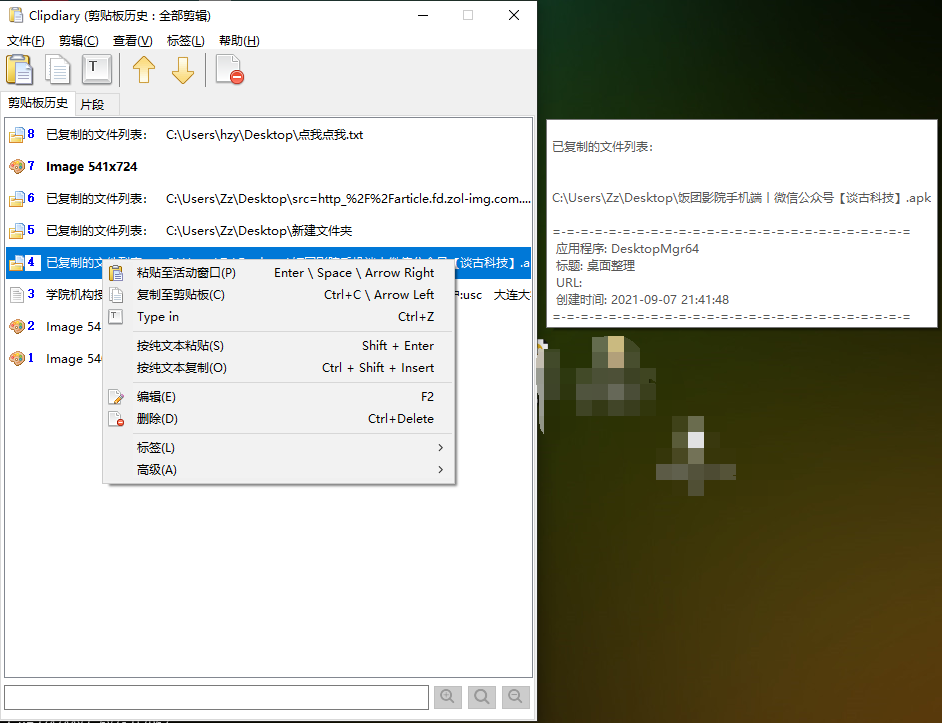This screenshot has width=942, height=723.
Task: Select 删除(D) in the context menu
Action: (157, 418)
